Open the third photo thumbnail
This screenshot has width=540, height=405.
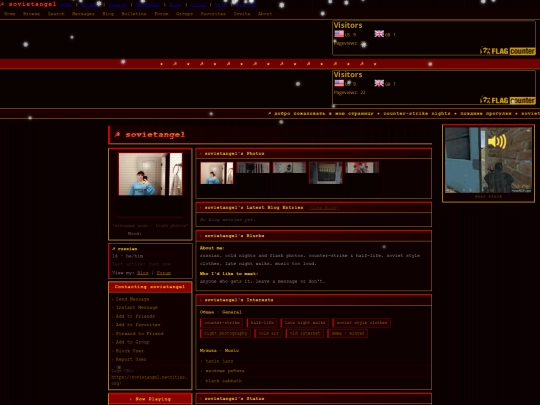(289, 168)
